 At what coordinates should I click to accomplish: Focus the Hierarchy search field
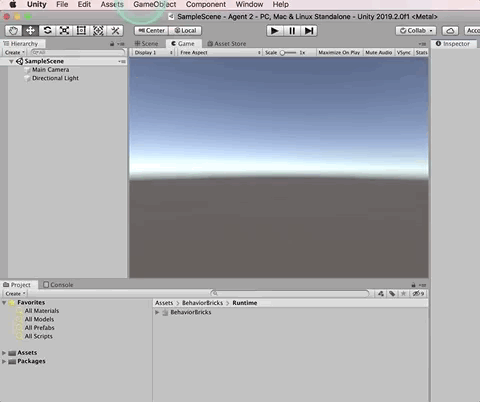click(x=78, y=53)
